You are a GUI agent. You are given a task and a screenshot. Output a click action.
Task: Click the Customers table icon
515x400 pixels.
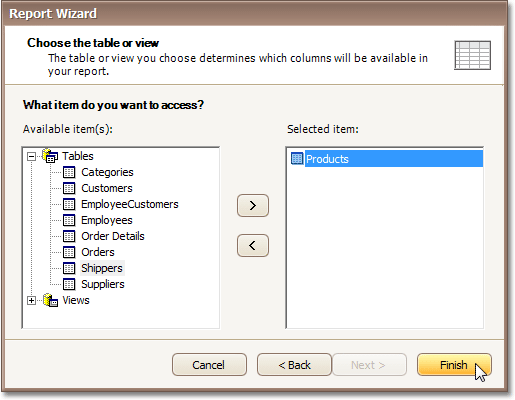(69, 188)
